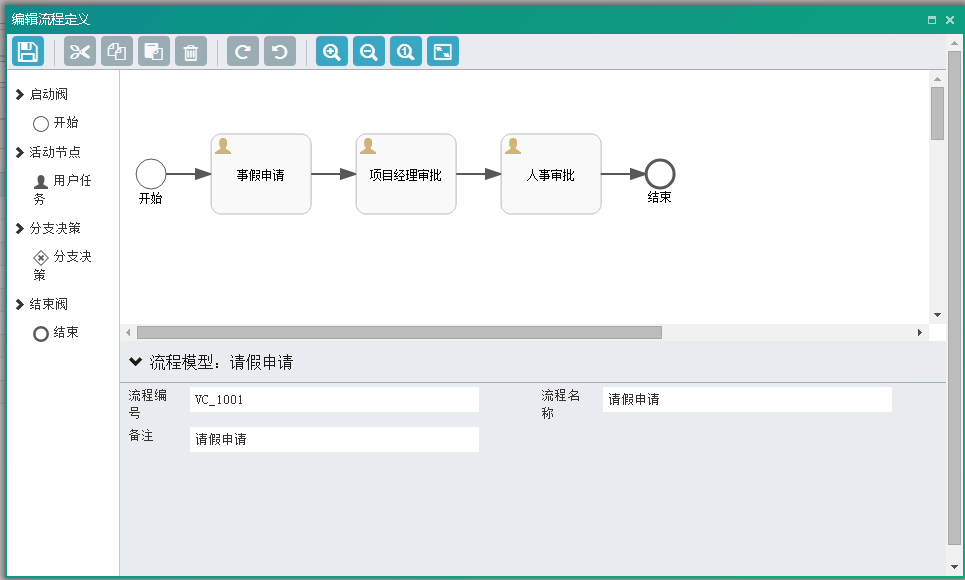The image size is (965, 580).
Task: Click the Save floppy-disk icon
Action: tap(28, 51)
